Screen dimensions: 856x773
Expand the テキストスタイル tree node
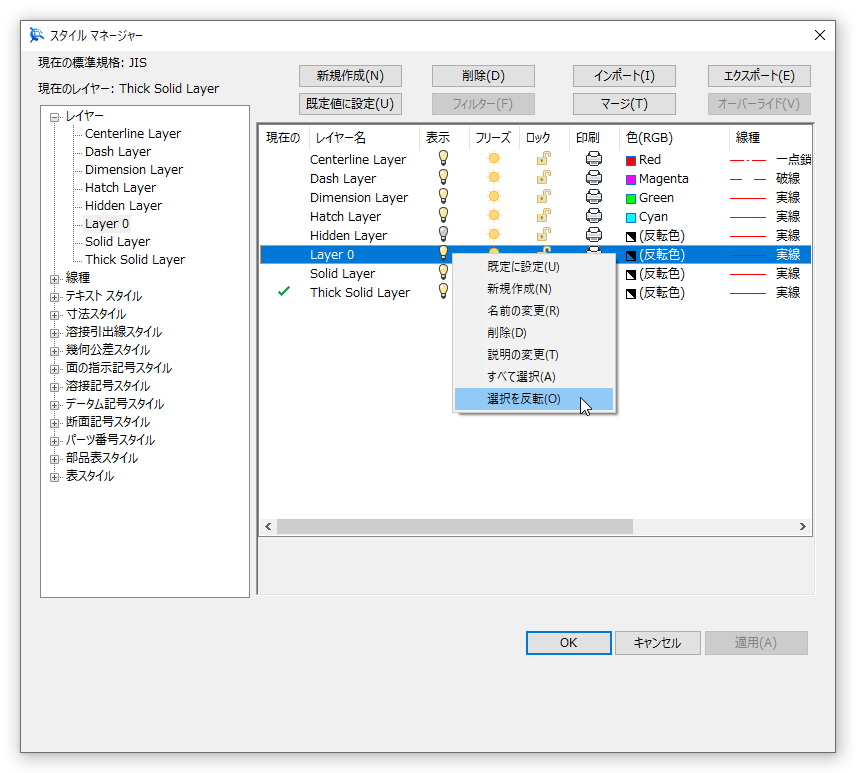pos(54,295)
